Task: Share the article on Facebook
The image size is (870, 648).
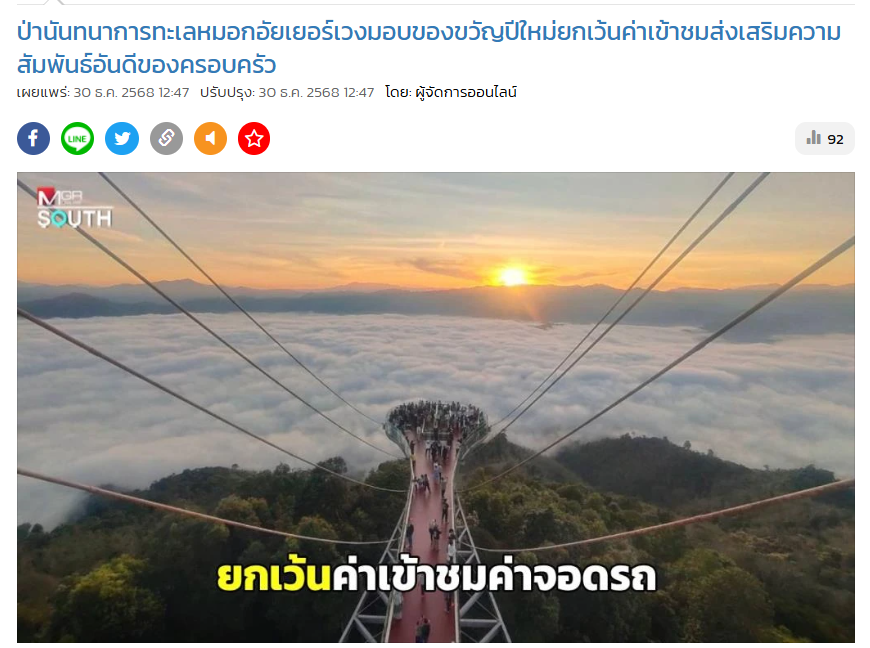Action: tap(33, 138)
